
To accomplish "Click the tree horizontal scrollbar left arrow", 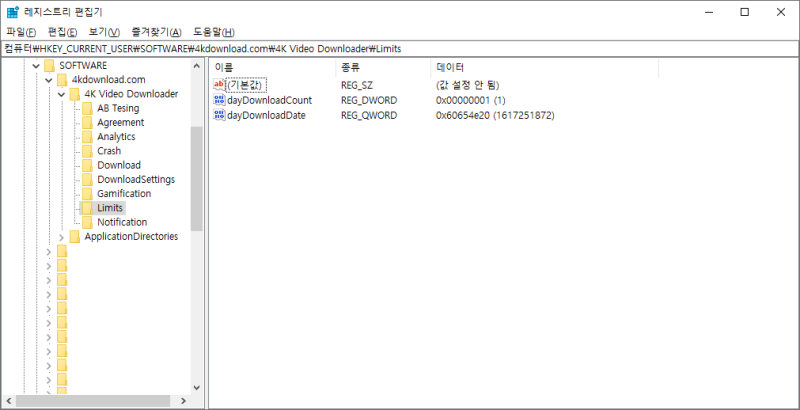I will (x=8, y=401).
